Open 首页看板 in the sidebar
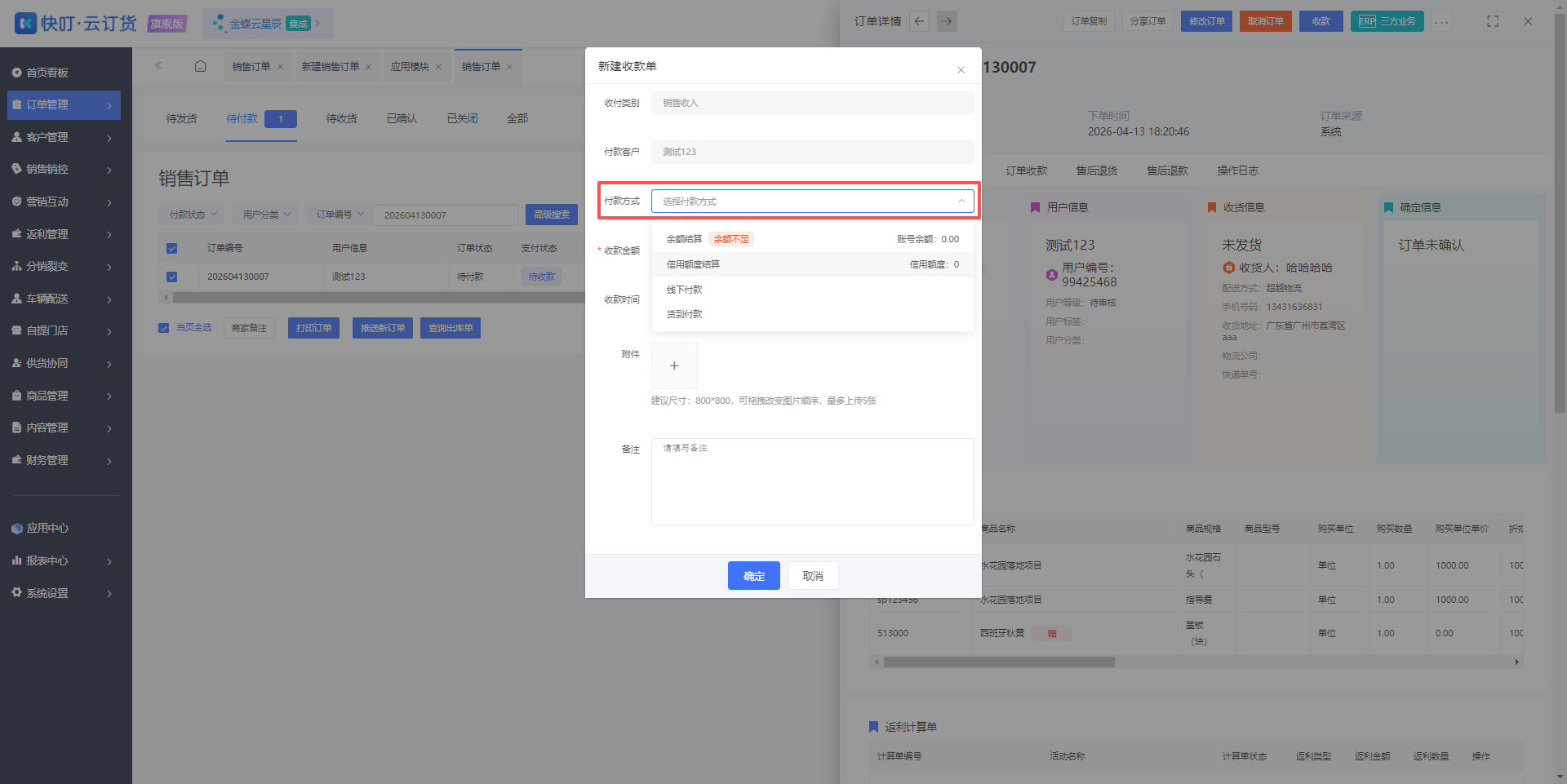 [x=47, y=73]
